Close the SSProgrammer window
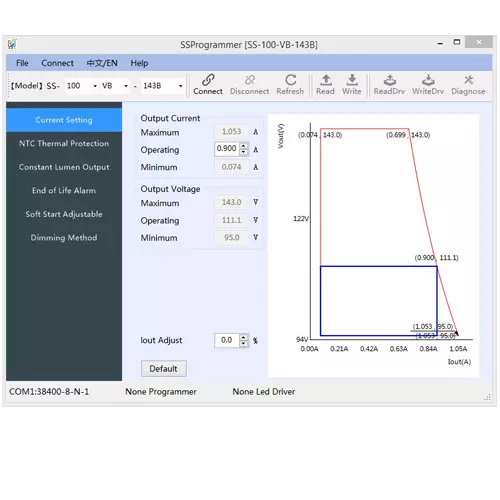 pos(479,42)
